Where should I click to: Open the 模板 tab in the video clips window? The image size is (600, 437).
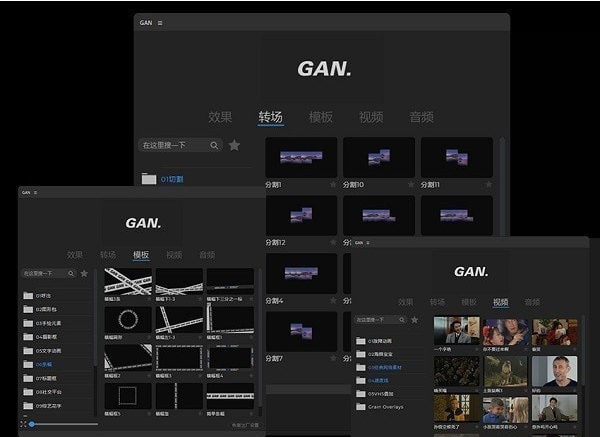(469, 302)
